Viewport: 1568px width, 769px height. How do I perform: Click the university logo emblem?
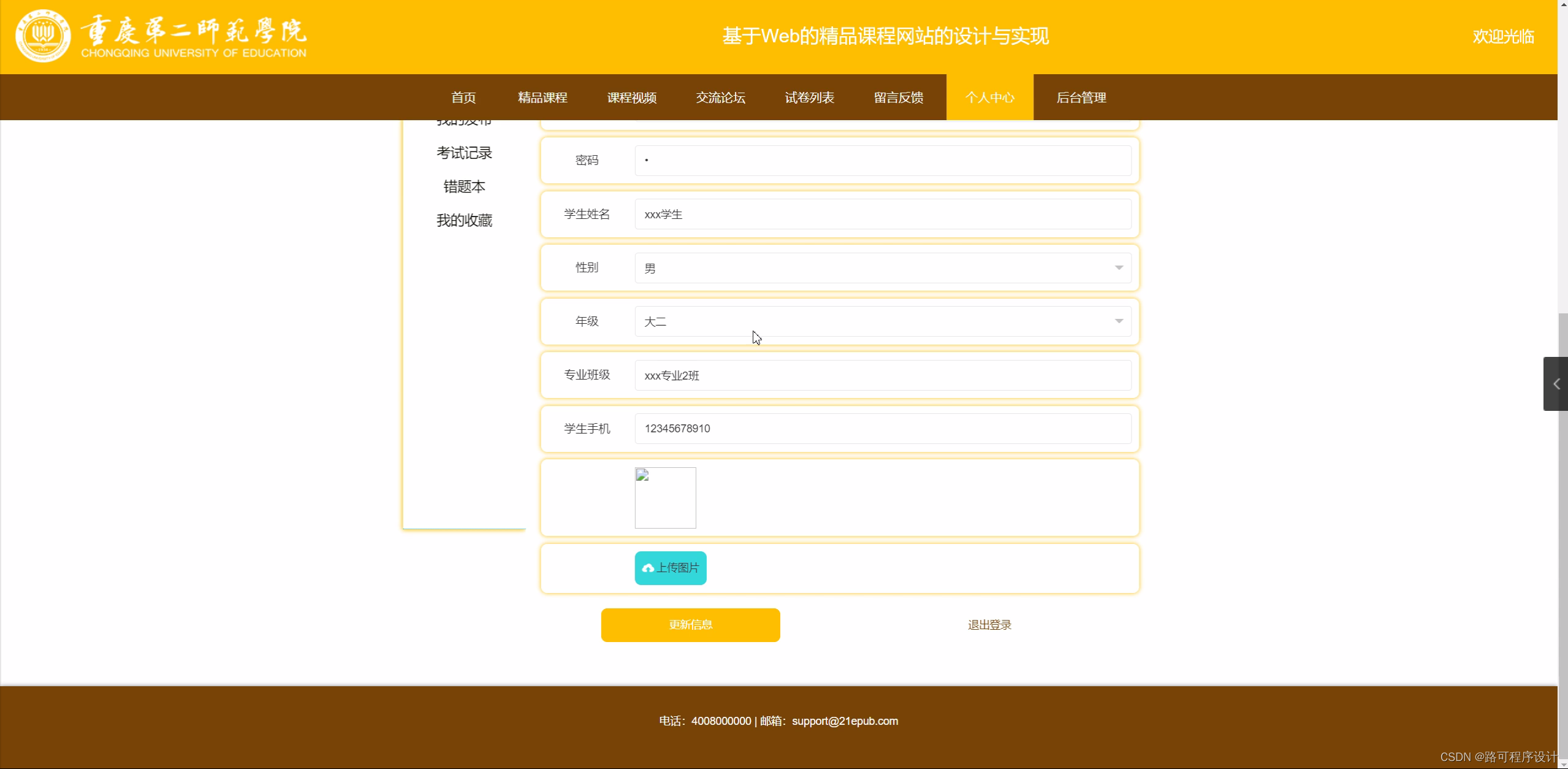[x=42, y=36]
